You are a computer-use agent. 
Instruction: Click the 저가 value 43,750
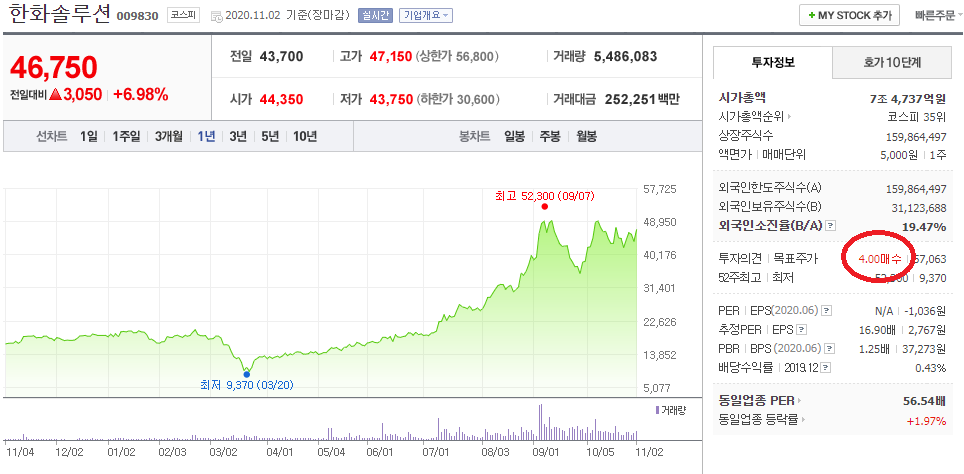click(391, 99)
